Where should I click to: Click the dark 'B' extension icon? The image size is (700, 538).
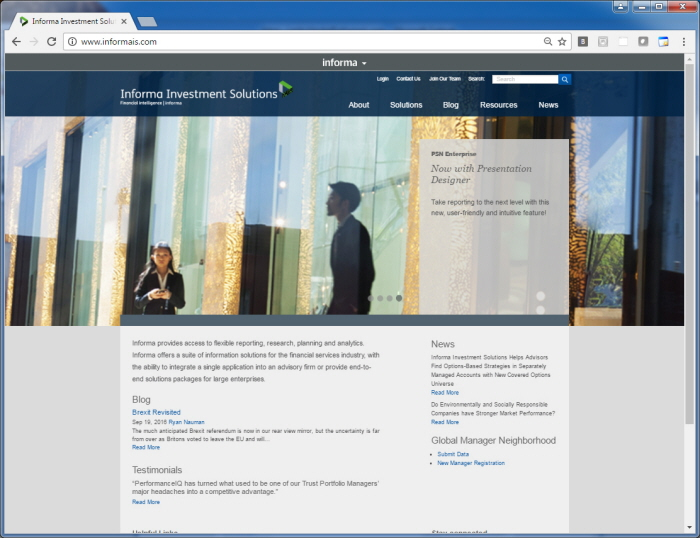point(583,42)
